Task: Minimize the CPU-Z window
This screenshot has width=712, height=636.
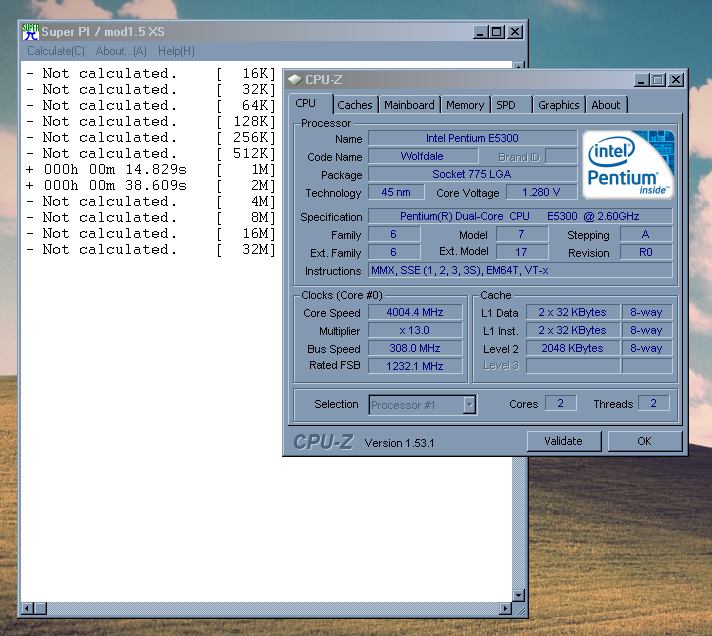Action: [641, 80]
